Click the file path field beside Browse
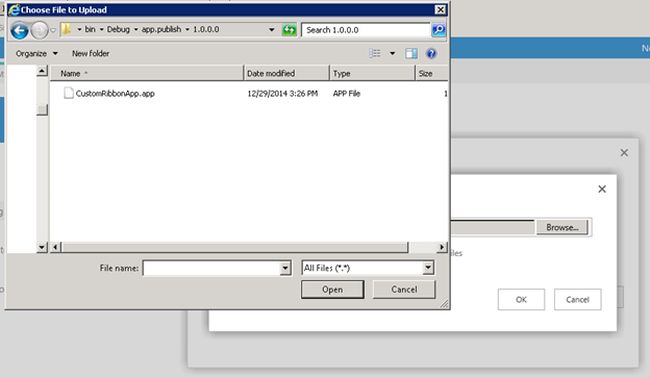This screenshot has height=378, width=650. (492, 228)
